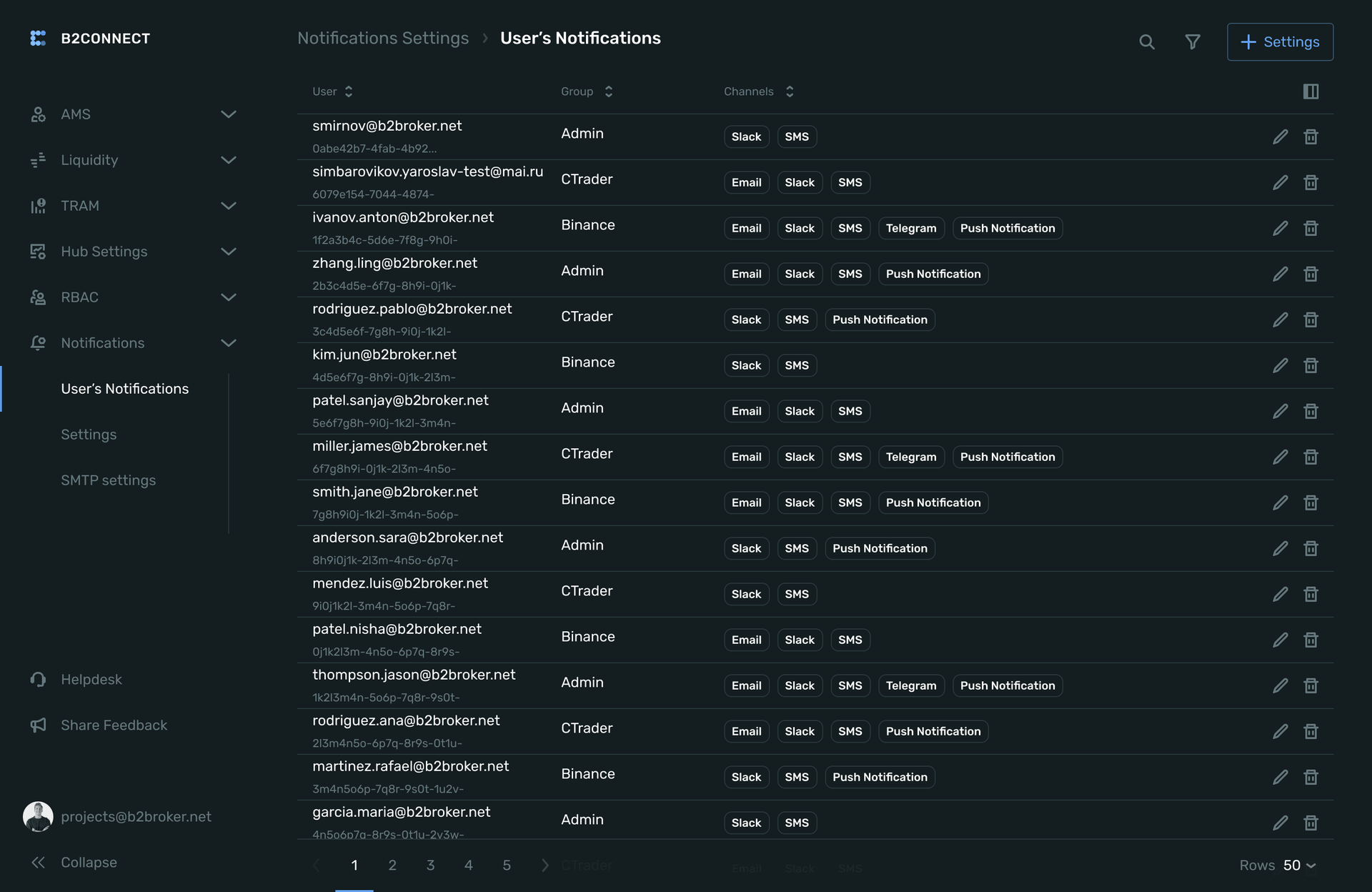Expand Hub Settings menu chevron
1372x892 pixels.
pyautogui.click(x=228, y=252)
